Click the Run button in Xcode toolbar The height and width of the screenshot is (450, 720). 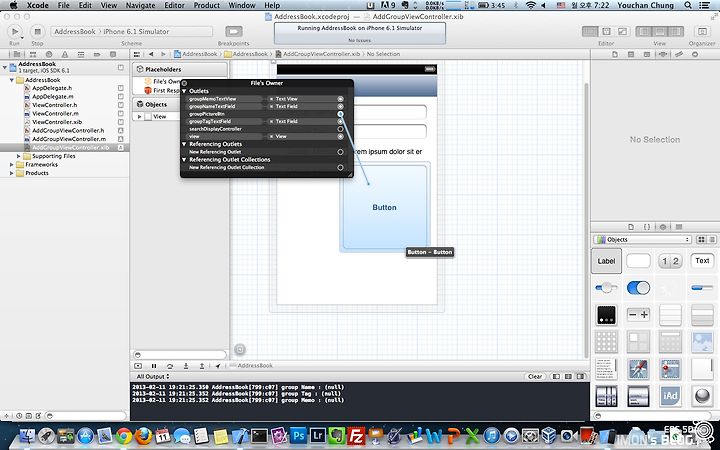click(15, 31)
